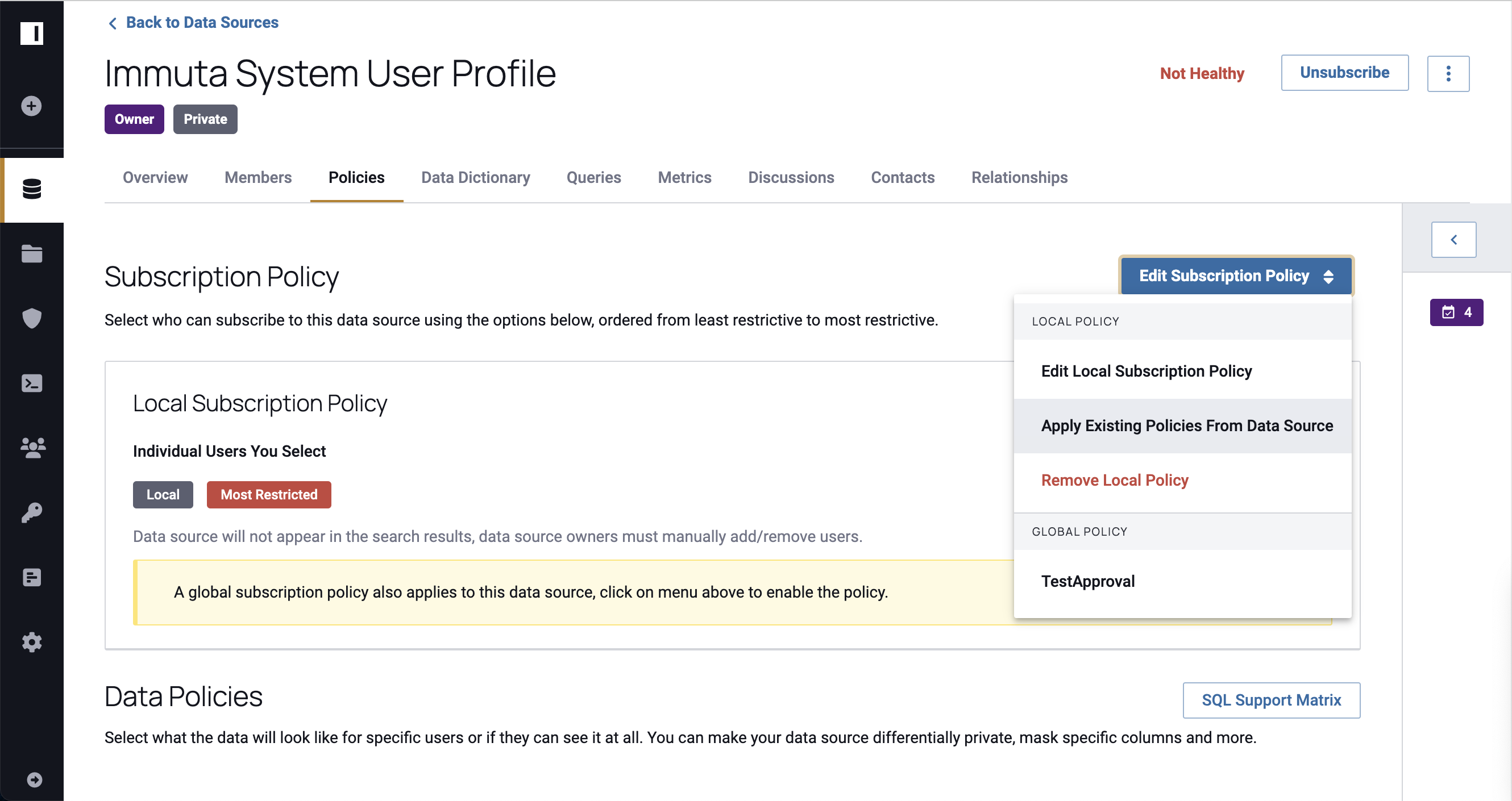Open the People users-group sidebar icon
1512x801 pixels.
click(33, 448)
